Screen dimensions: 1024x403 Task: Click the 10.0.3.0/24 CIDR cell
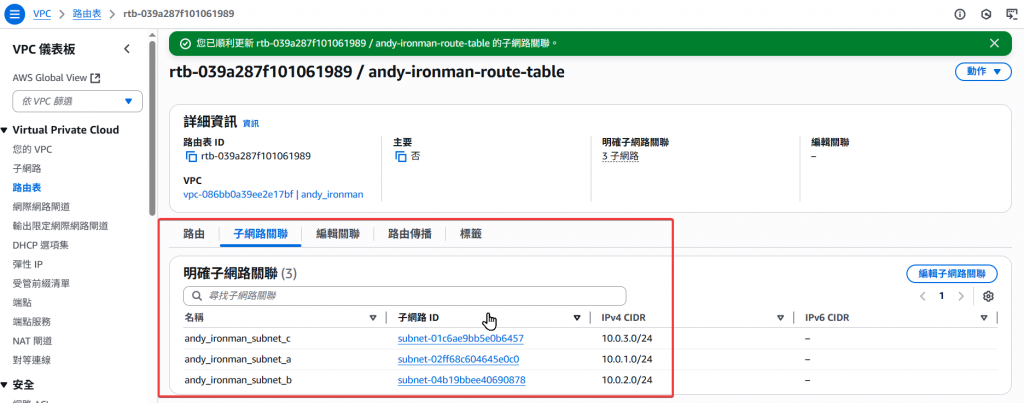pos(627,339)
